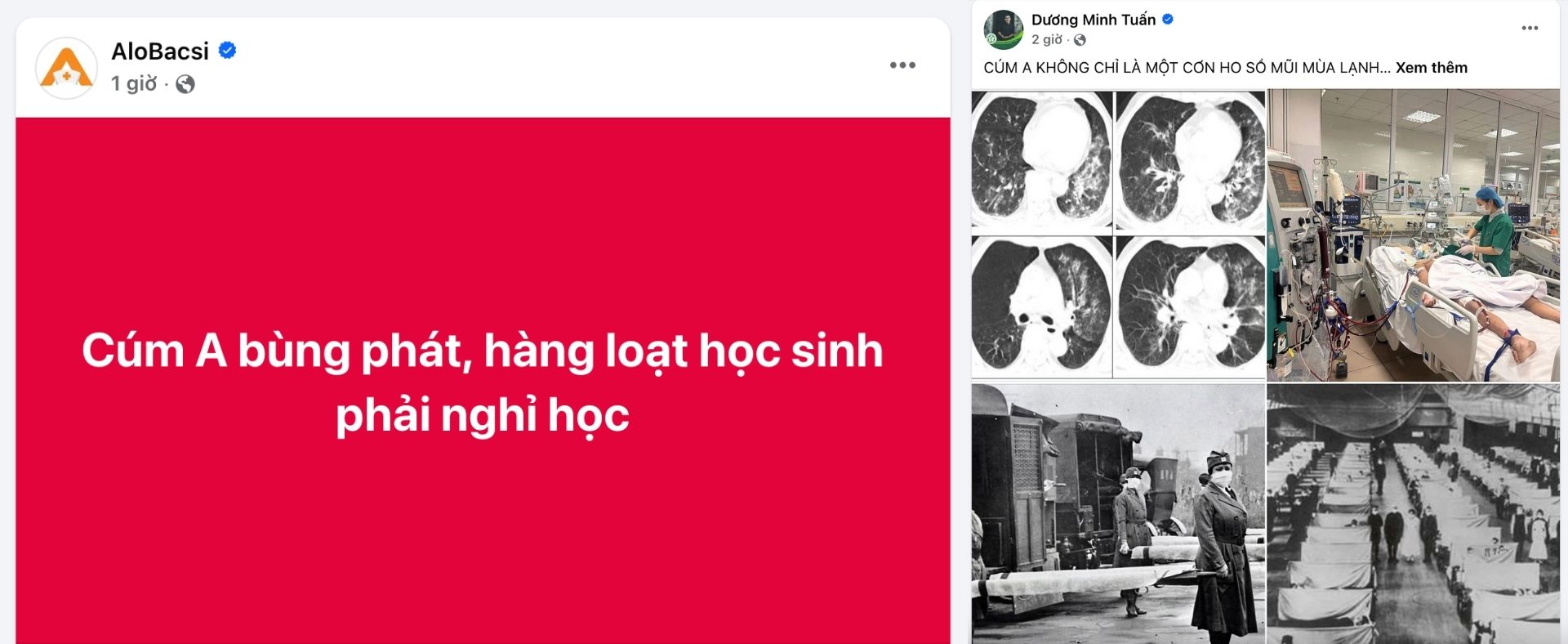Click AloBacsi verified badge
Viewport: 1568px width, 644px height.
pyautogui.click(x=228, y=51)
